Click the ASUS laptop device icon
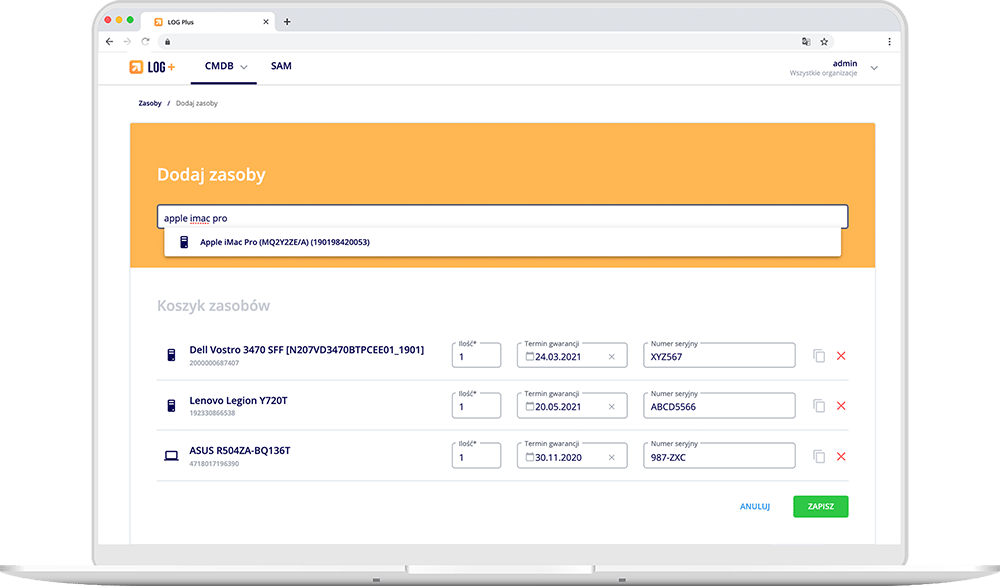1000x586 pixels. click(171, 456)
